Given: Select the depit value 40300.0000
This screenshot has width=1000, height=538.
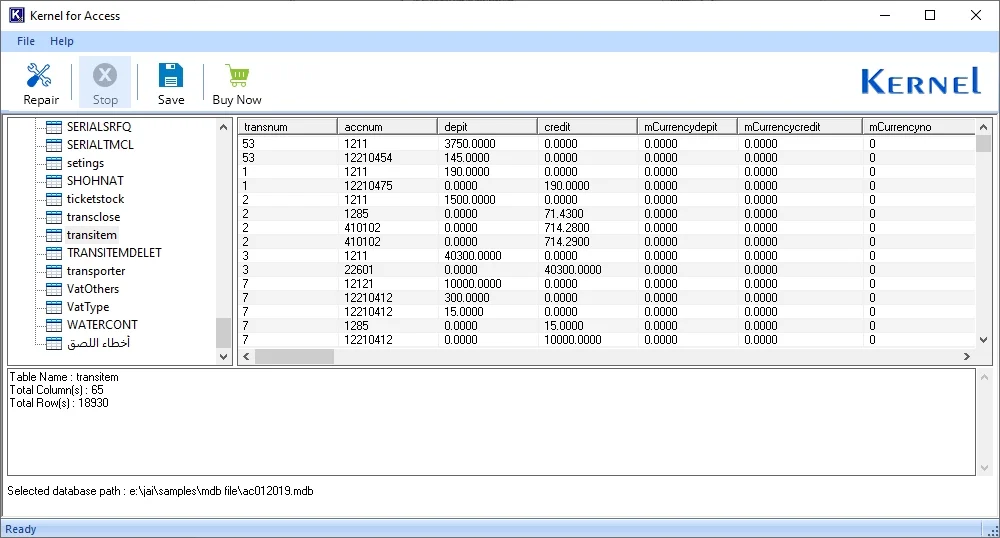Looking at the screenshot, I should [x=473, y=256].
